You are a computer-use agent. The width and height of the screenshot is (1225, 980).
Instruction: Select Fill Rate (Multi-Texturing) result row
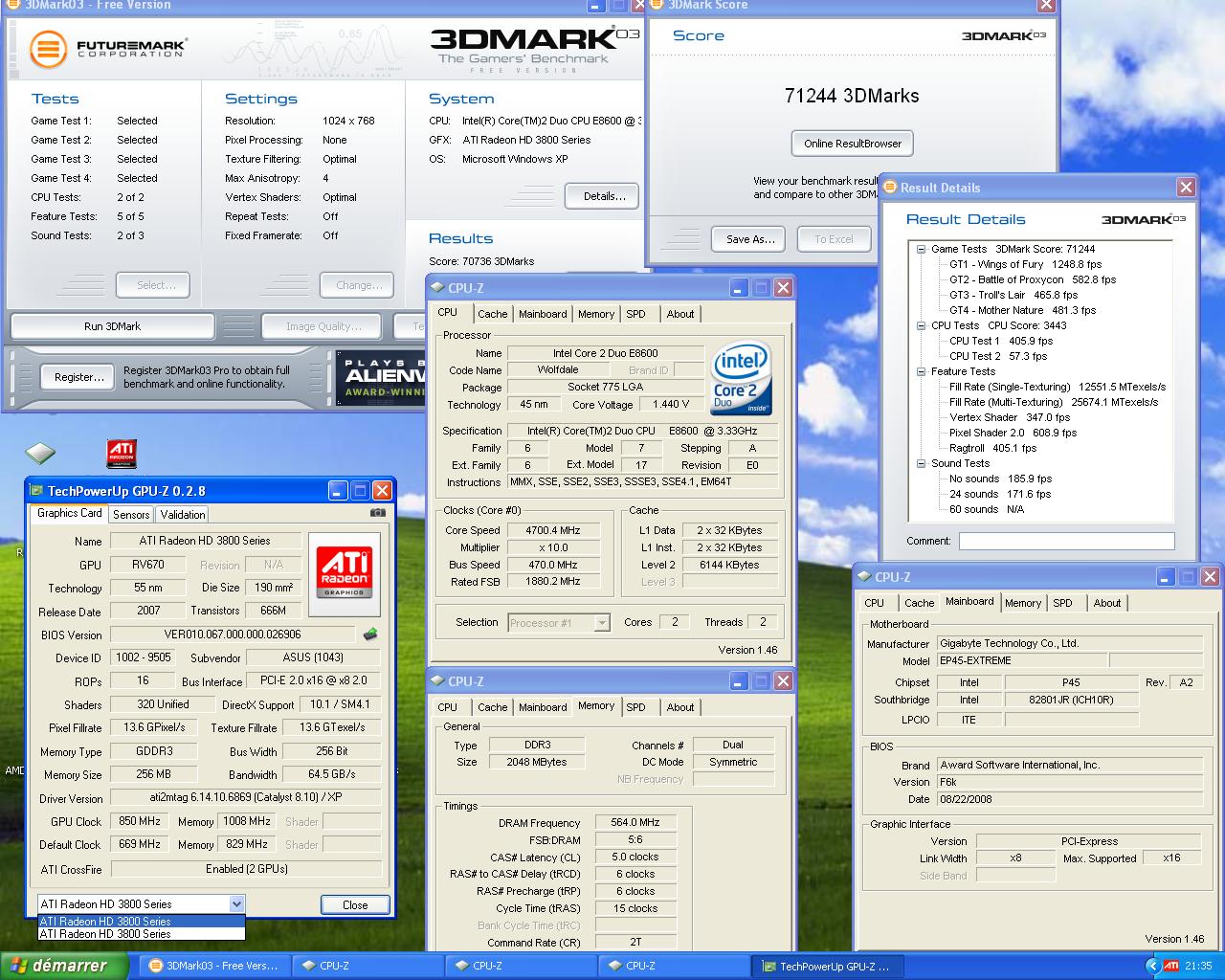click(x=1054, y=402)
